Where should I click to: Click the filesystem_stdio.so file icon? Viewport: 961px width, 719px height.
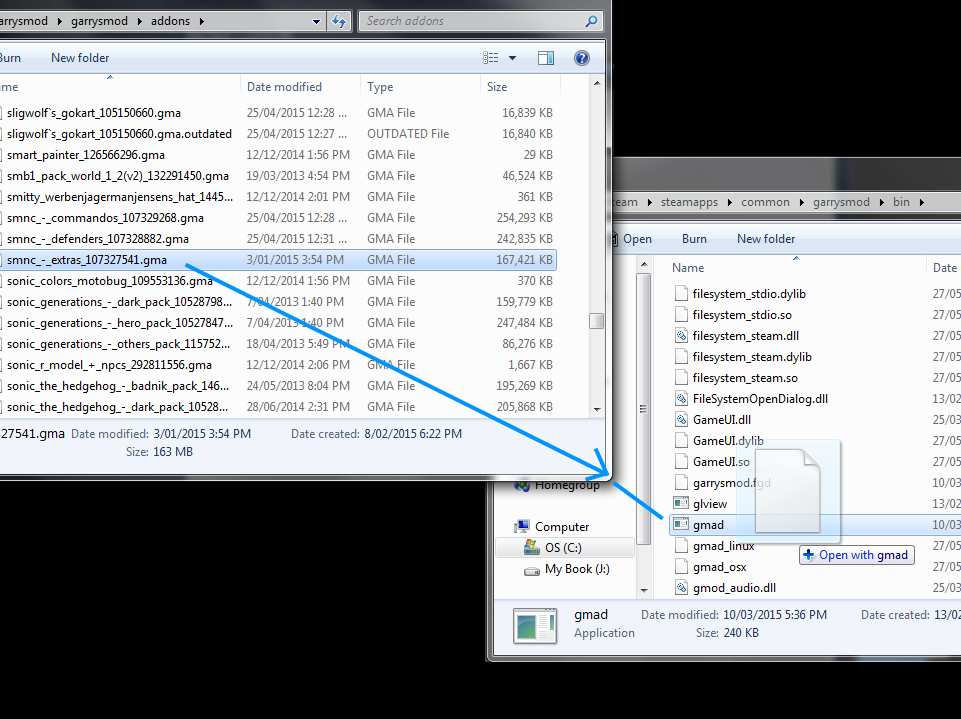pos(681,315)
